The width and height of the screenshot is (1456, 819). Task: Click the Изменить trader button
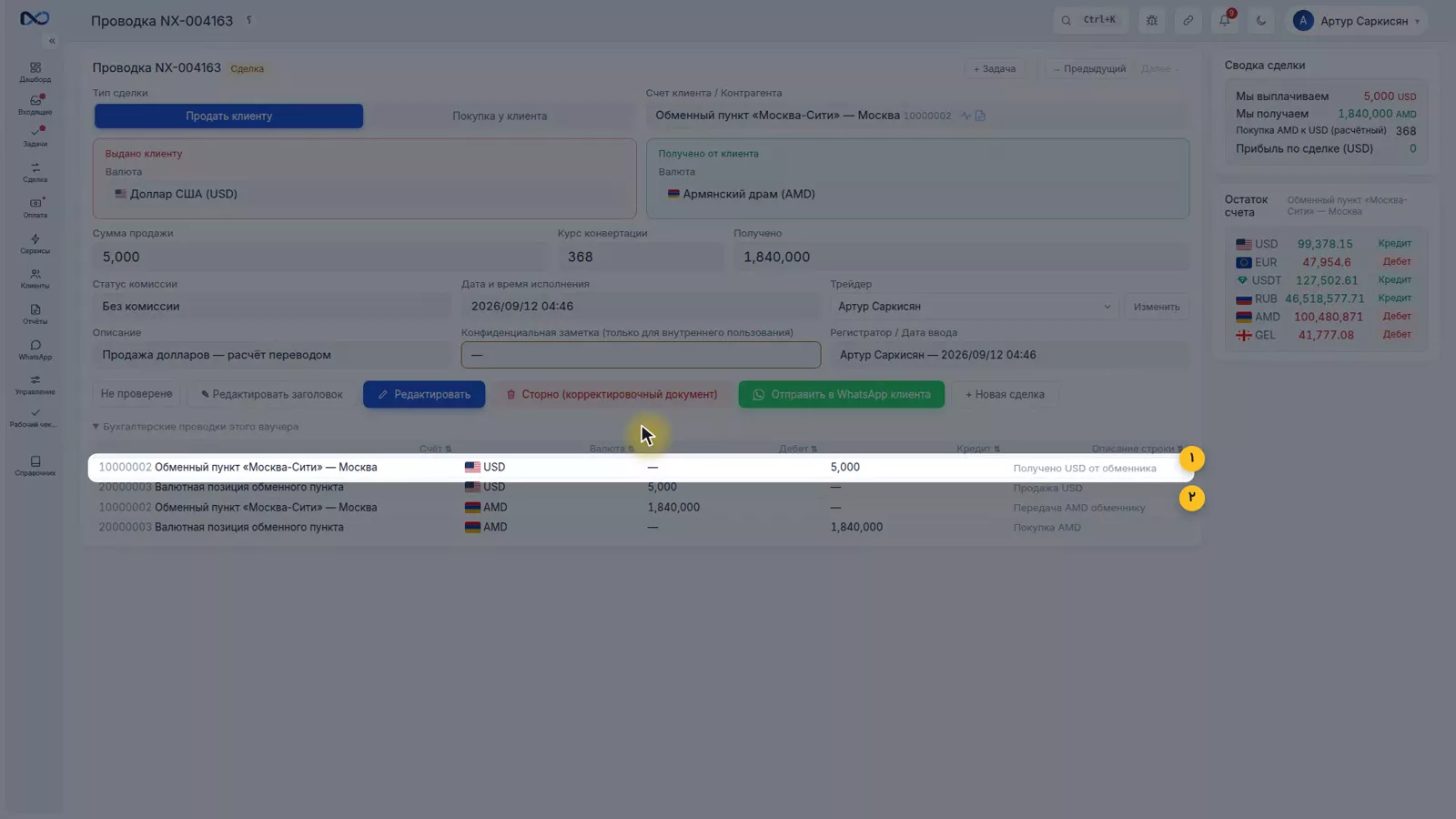pos(1157,307)
